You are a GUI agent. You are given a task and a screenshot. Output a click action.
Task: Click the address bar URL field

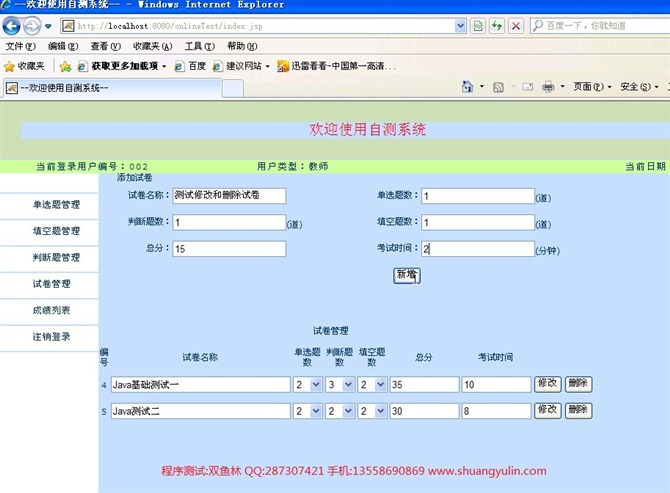coord(258,26)
